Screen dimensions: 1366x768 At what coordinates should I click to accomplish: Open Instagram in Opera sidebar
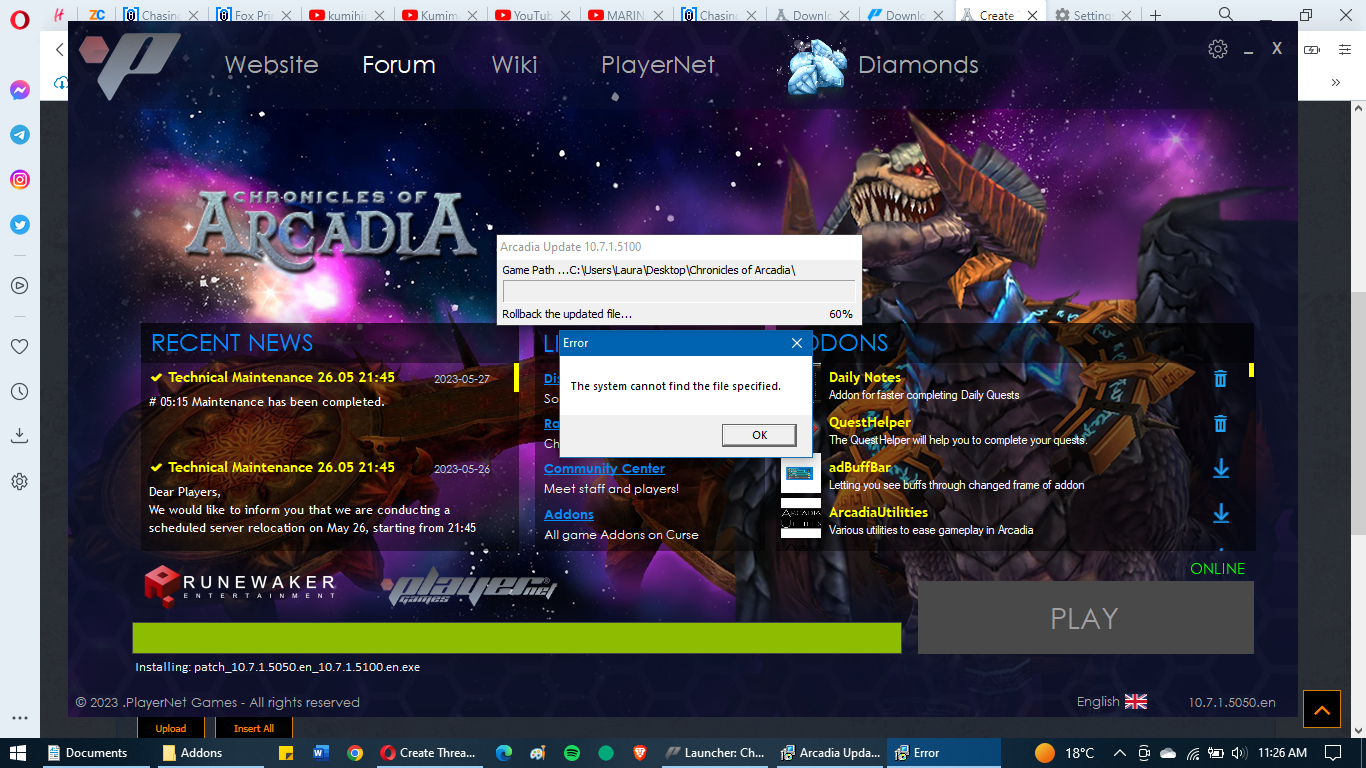20,180
